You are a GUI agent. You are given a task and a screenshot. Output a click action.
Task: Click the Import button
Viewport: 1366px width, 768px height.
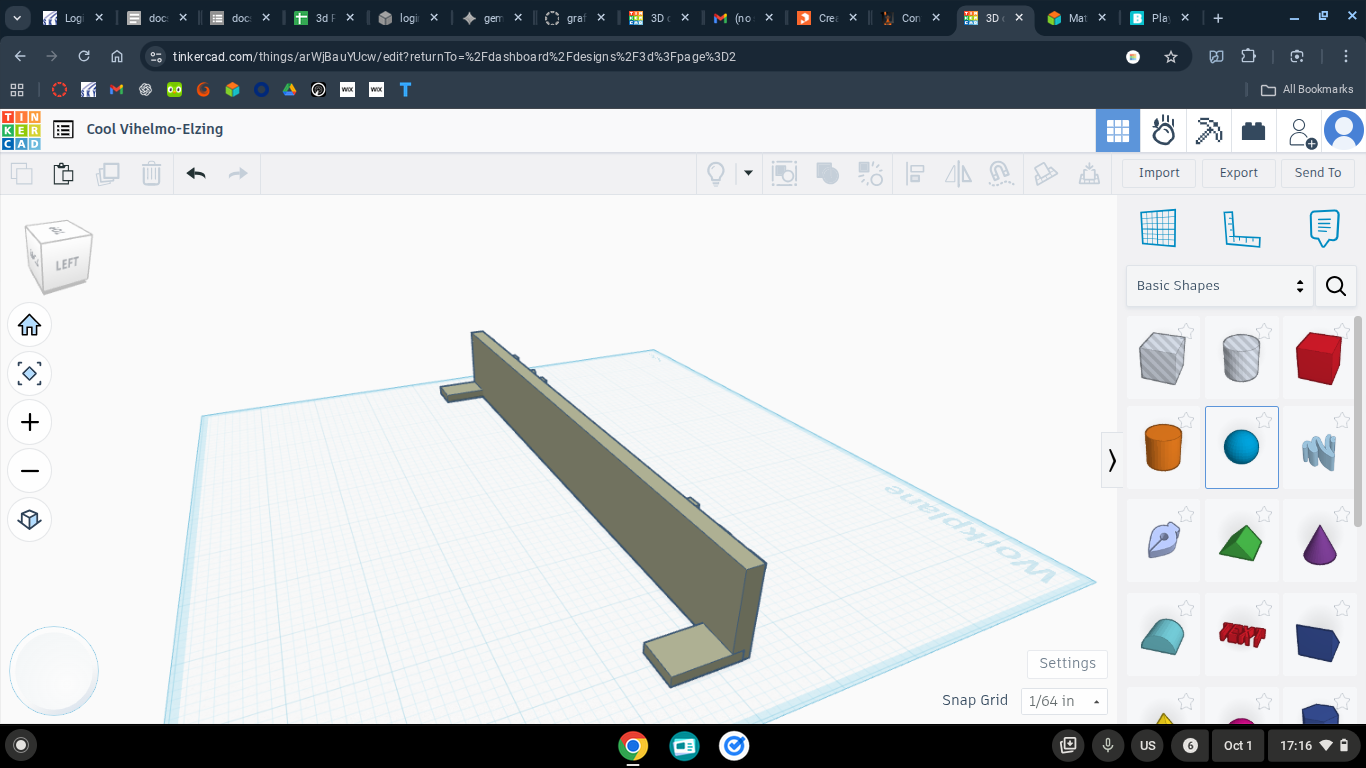pyautogui.click(x=1159, y=173)
